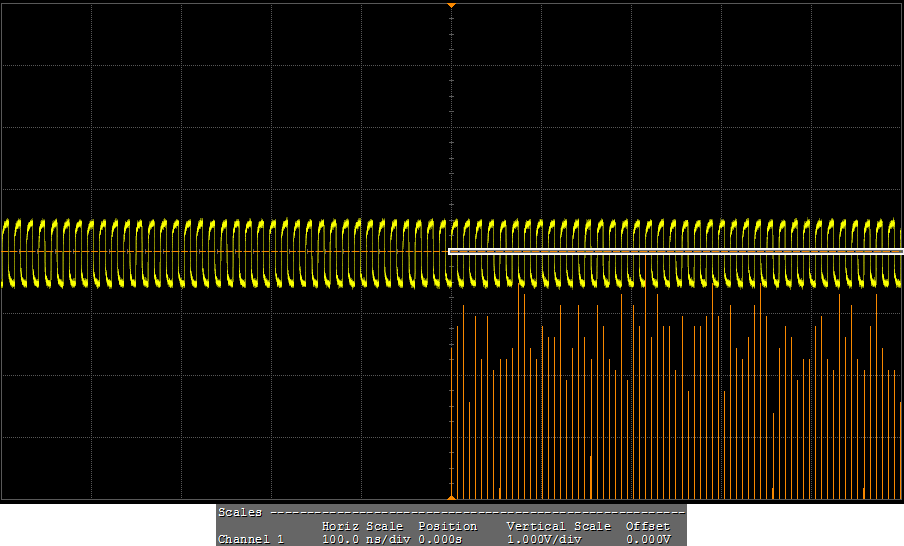Screen dimensions: 904x546
Task: Select the Channel 1 row label
Action: point(251,539)
